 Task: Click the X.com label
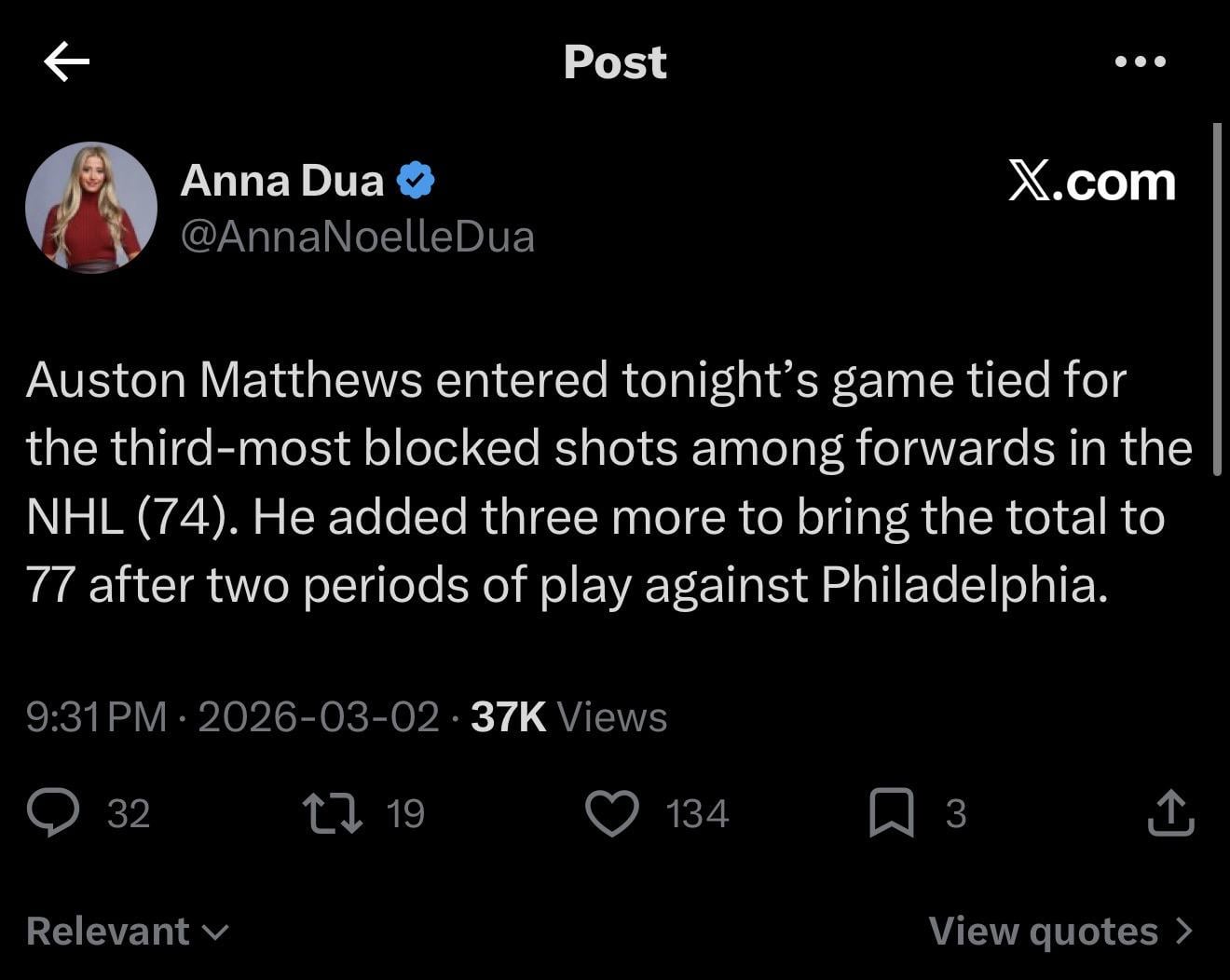click(1091, 181)
